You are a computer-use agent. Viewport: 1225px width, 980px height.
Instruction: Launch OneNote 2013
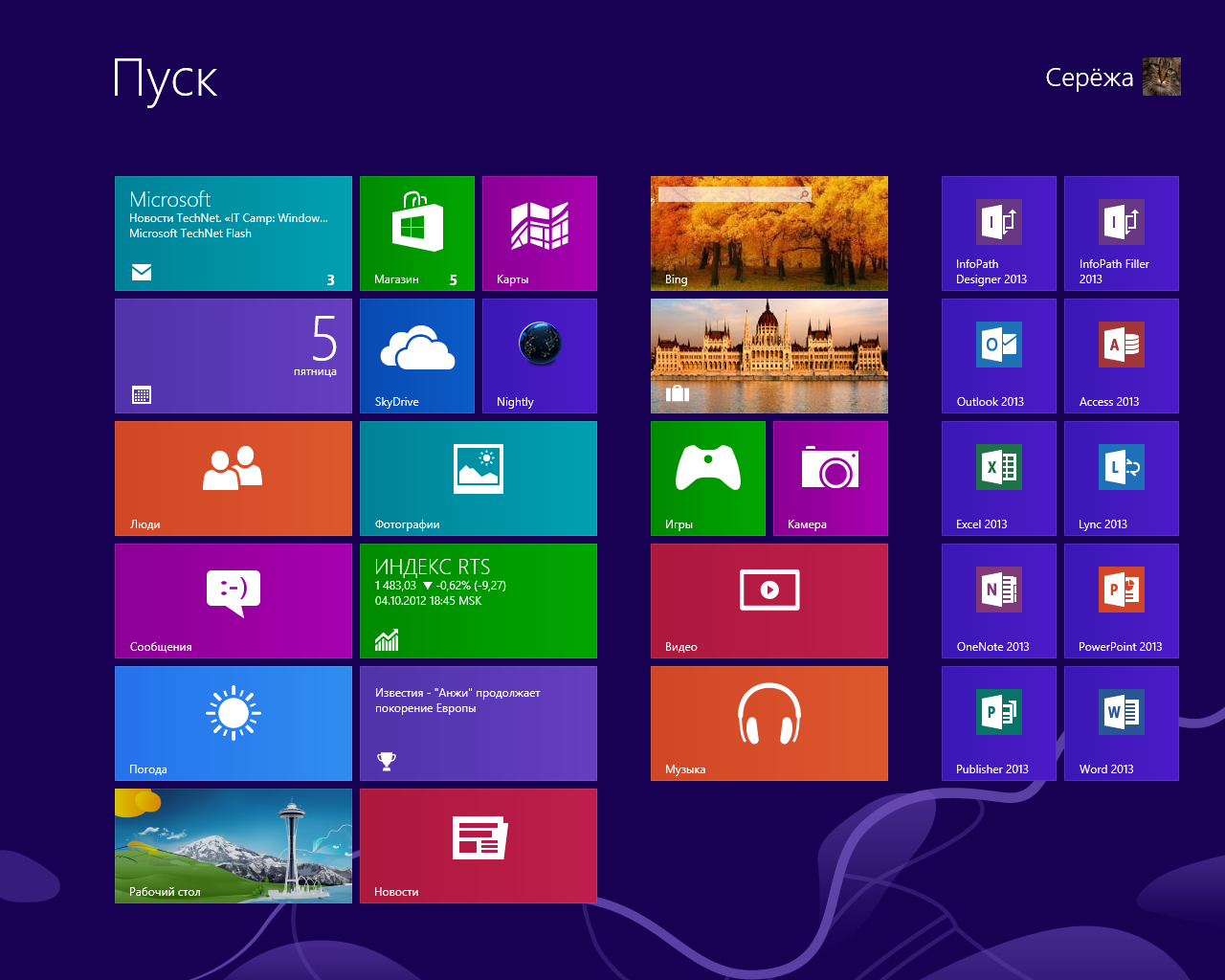(x=999, y=601)
